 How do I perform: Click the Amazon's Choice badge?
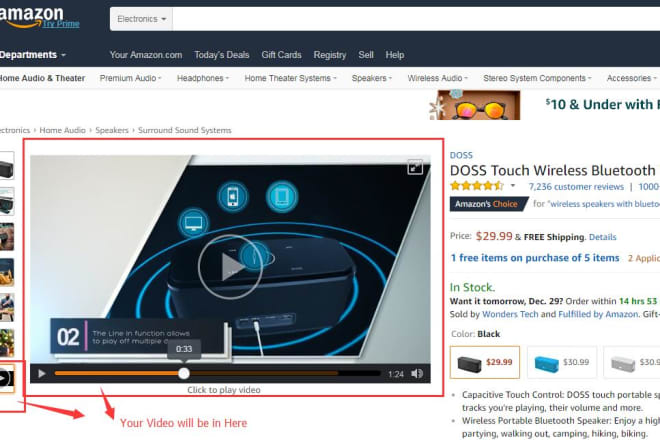coord(489,204)
